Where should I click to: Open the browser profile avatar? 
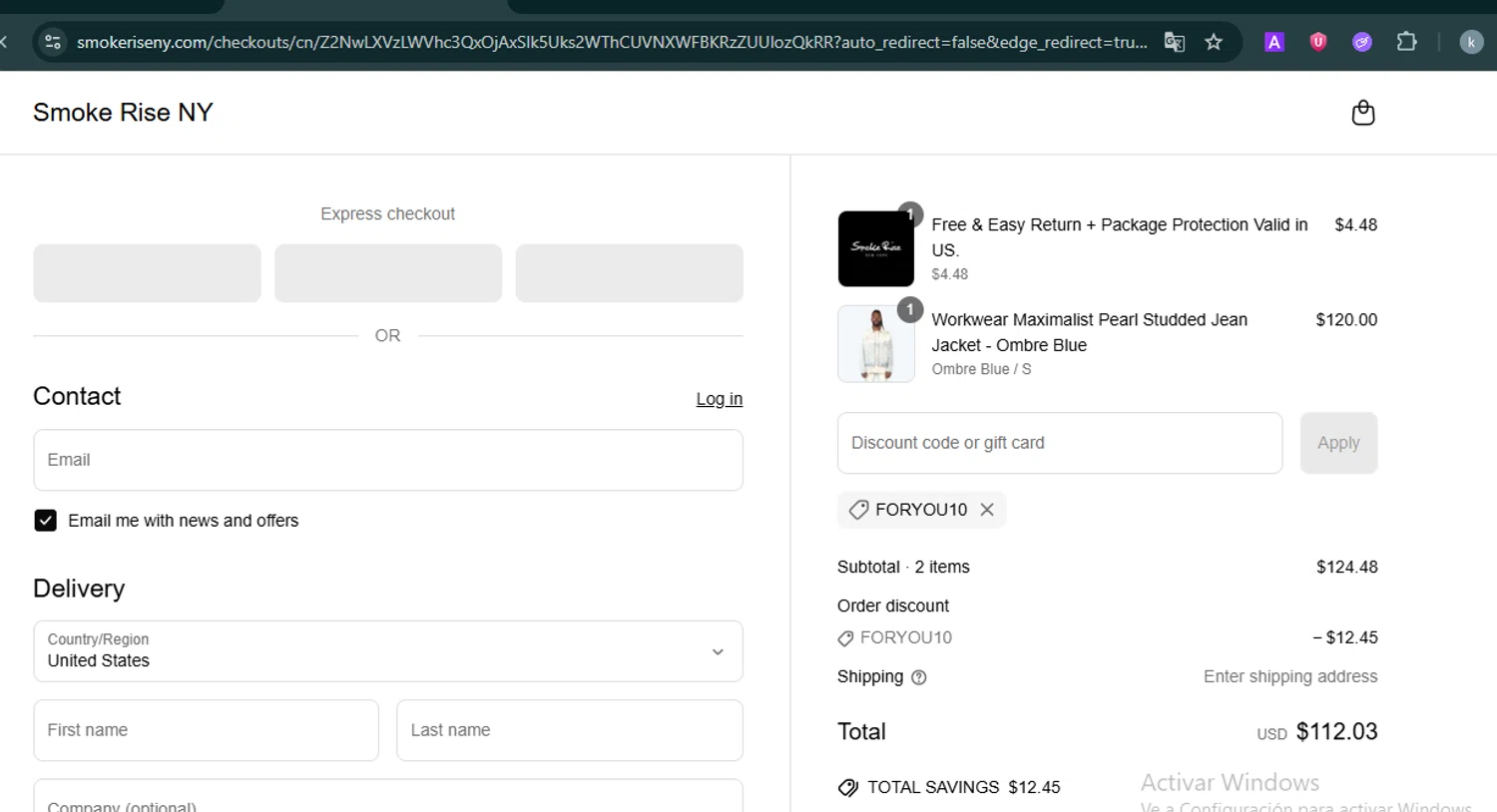pyautogui.click(x=1471, y=42)
